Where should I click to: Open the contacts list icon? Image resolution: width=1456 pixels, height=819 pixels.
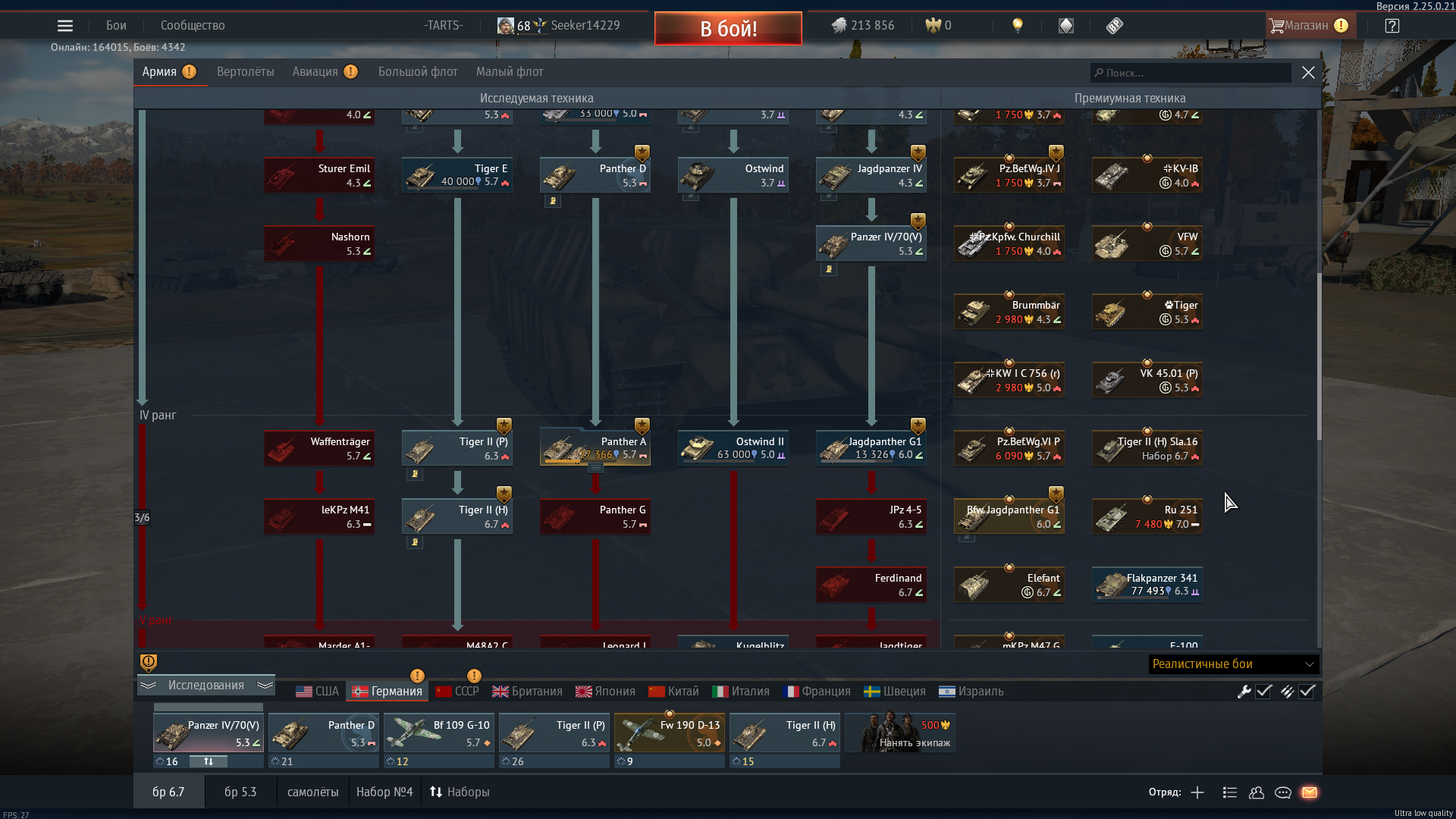tap(1257, 792)
